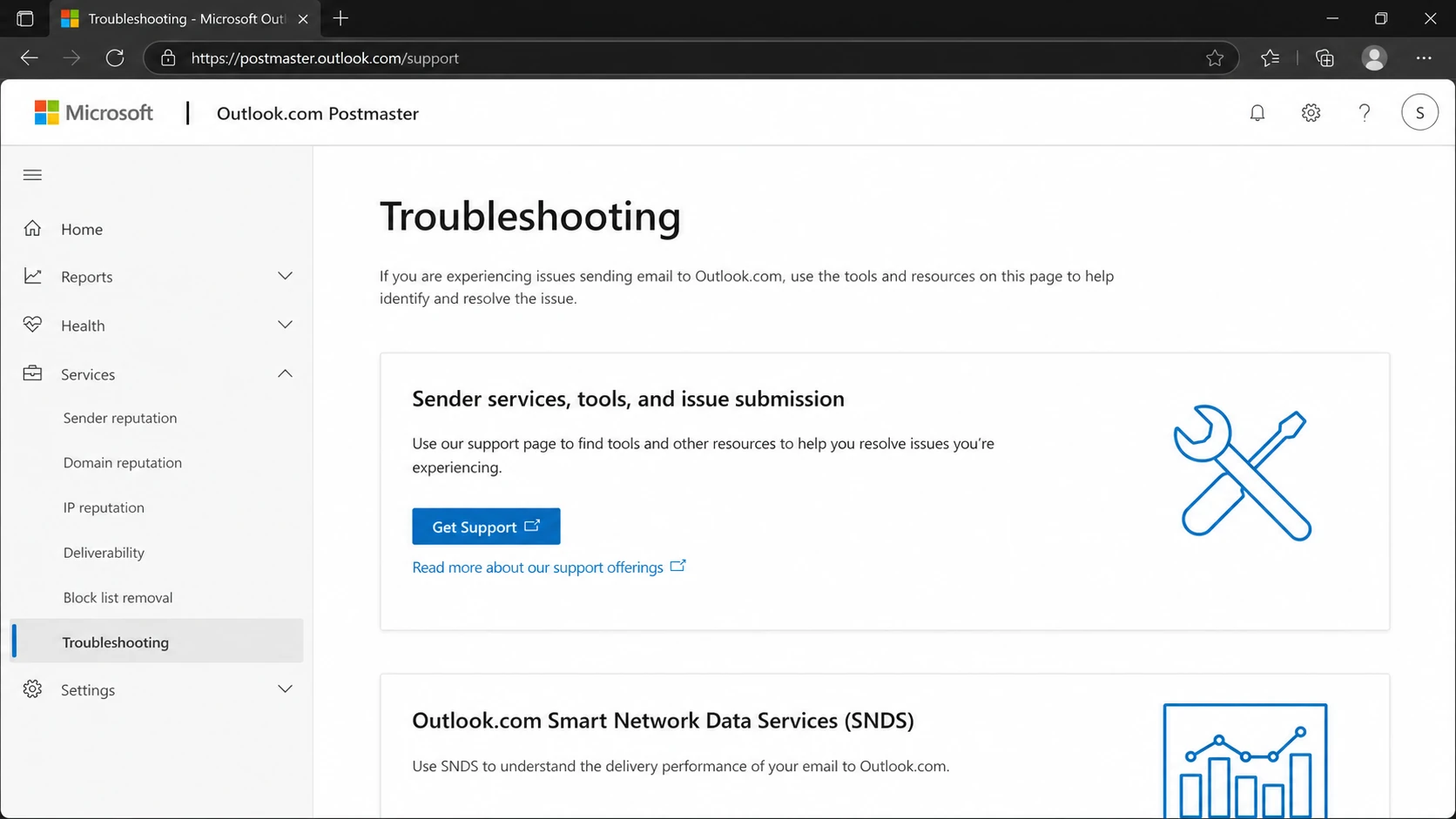Screen dimensions: 1456x819
Task: Collapse sidebar with hamburger menu icon
Action: click(x=32, y=175)
